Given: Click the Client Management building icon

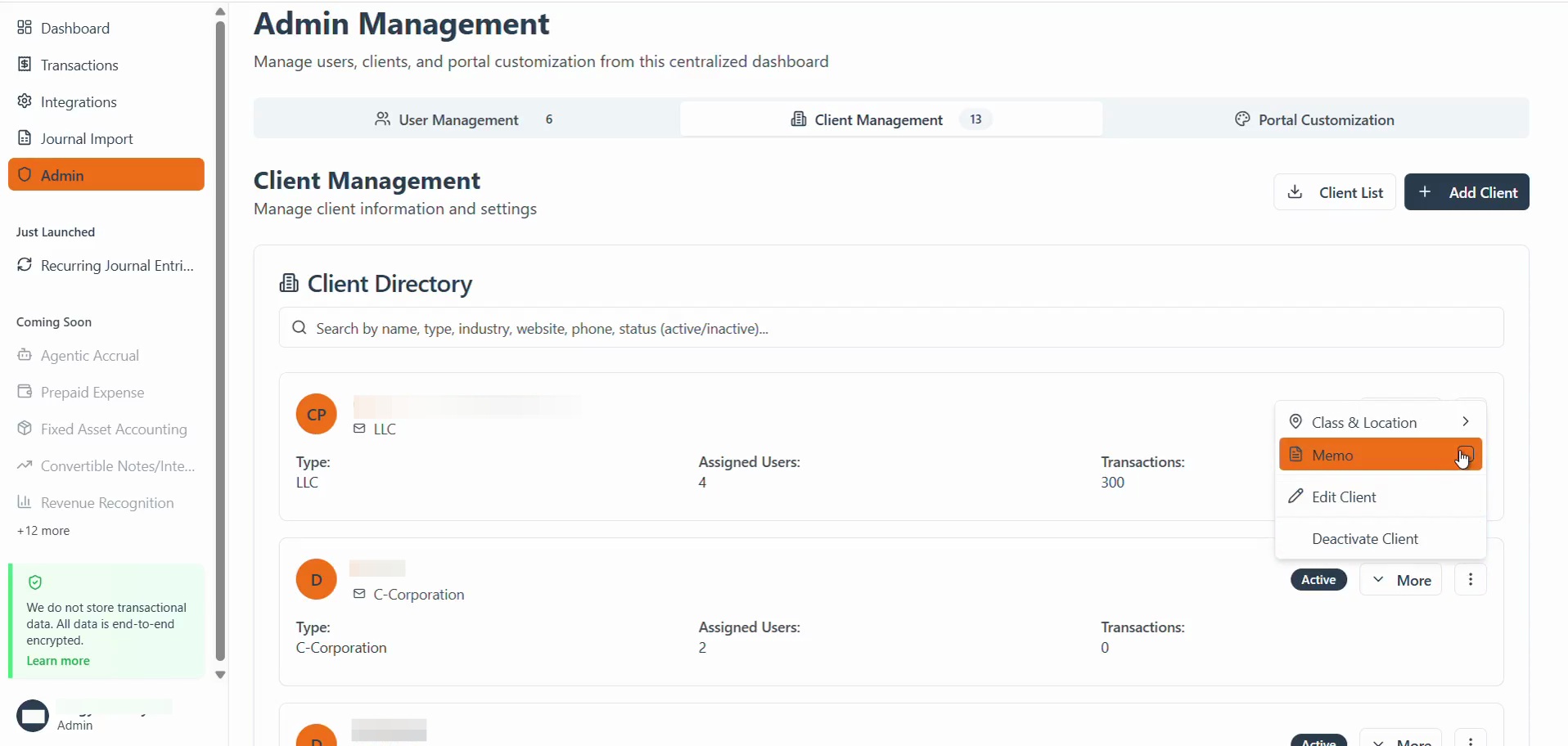Looking at the screenshot, I should click(x=798, y=119).
